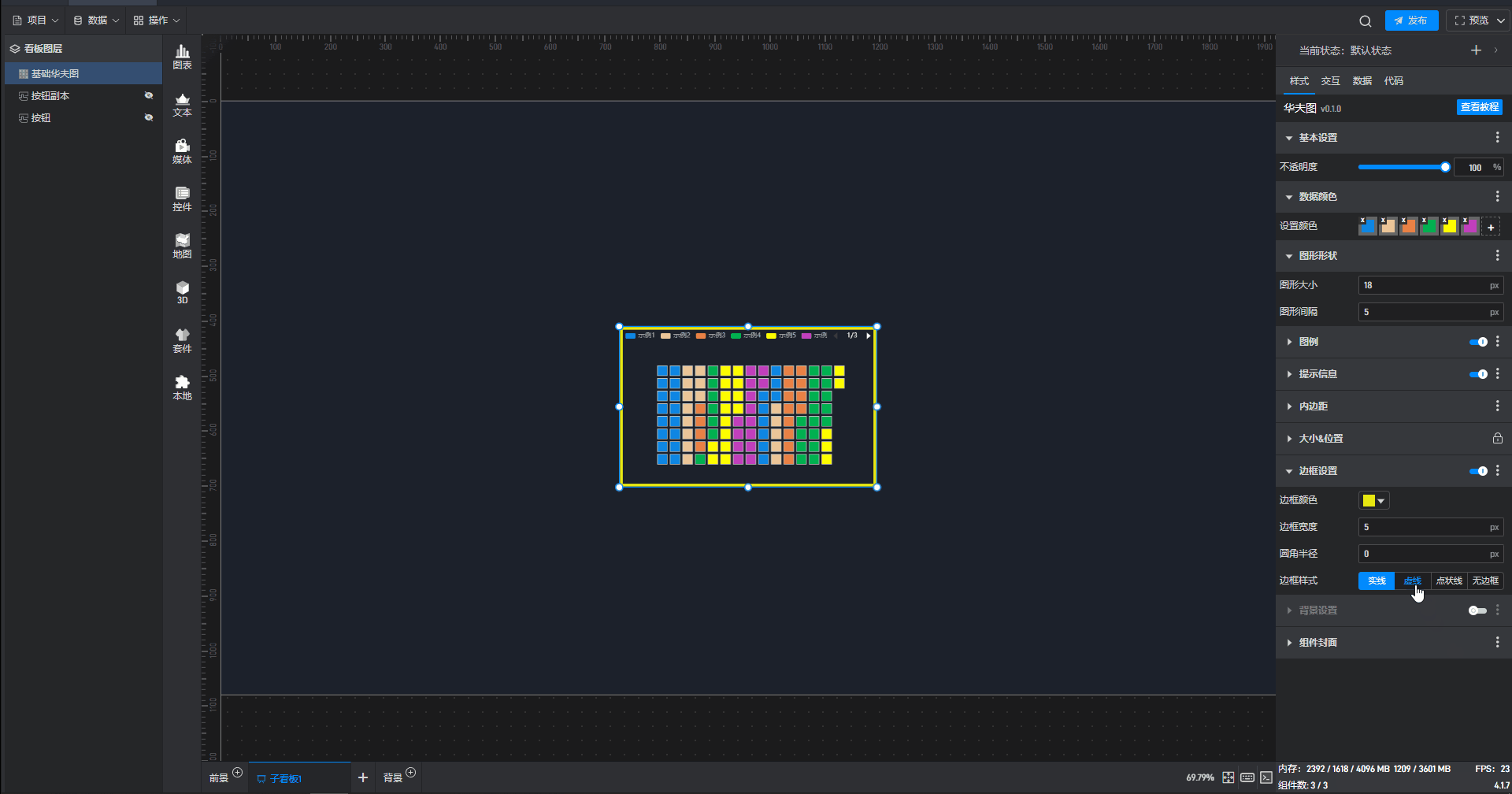Expand the 内边距 padding section
Image resolution: width=1512 pixels, height=794 pixels.
click(1313, 406)
